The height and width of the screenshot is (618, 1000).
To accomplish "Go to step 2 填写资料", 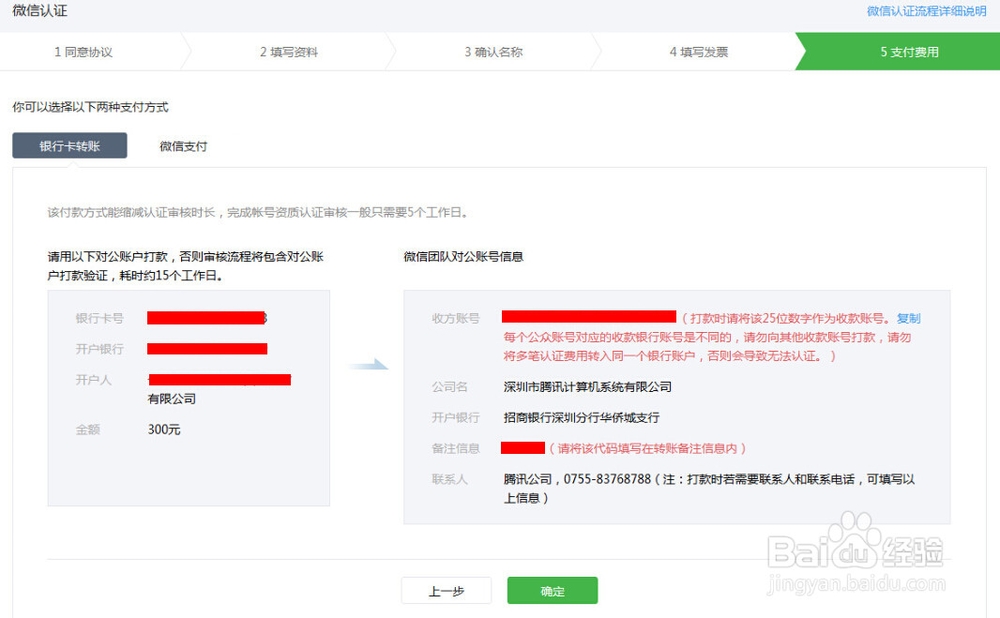I will point(290,51).
